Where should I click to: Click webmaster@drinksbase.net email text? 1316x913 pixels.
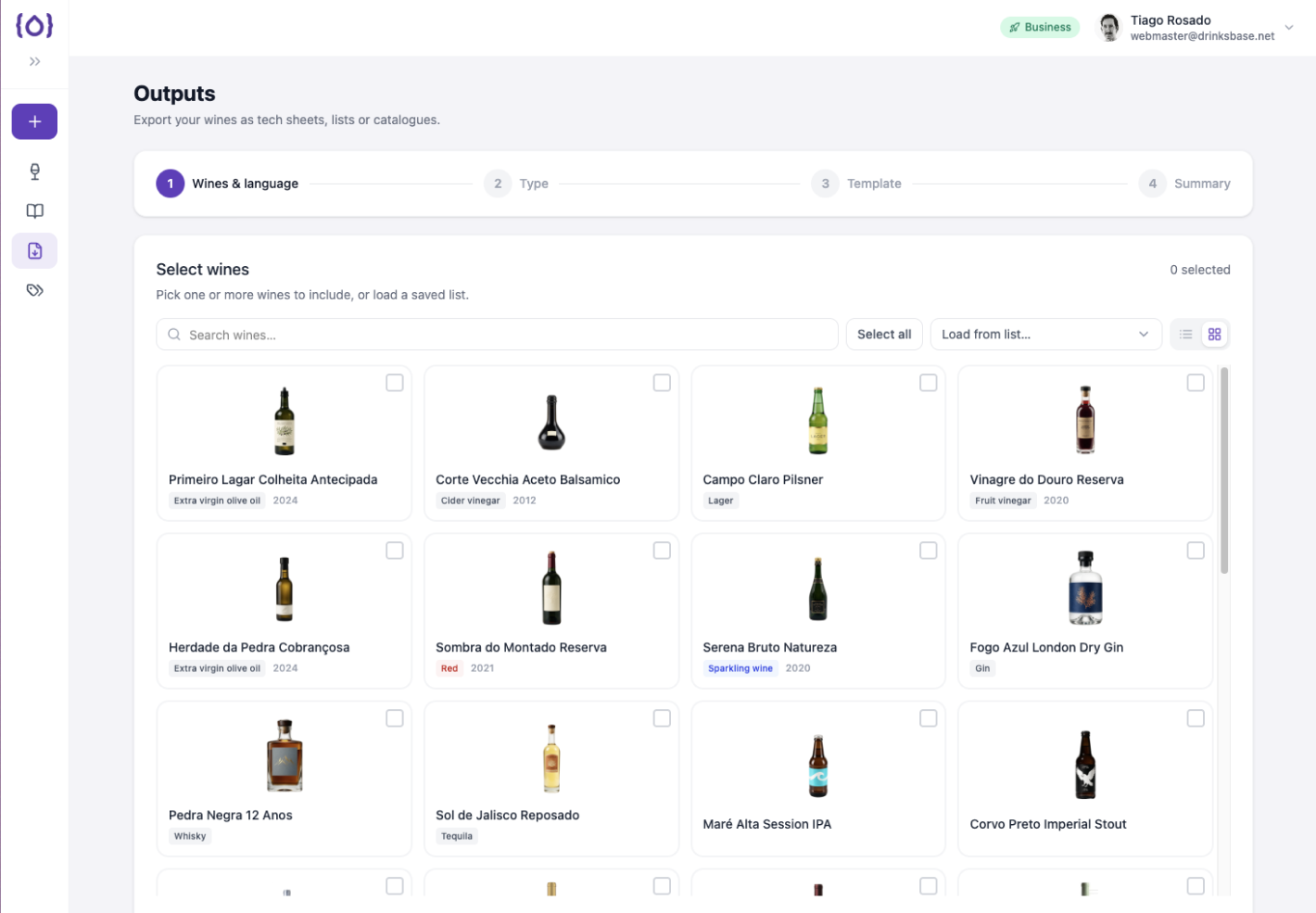(x=1202, y=36)
